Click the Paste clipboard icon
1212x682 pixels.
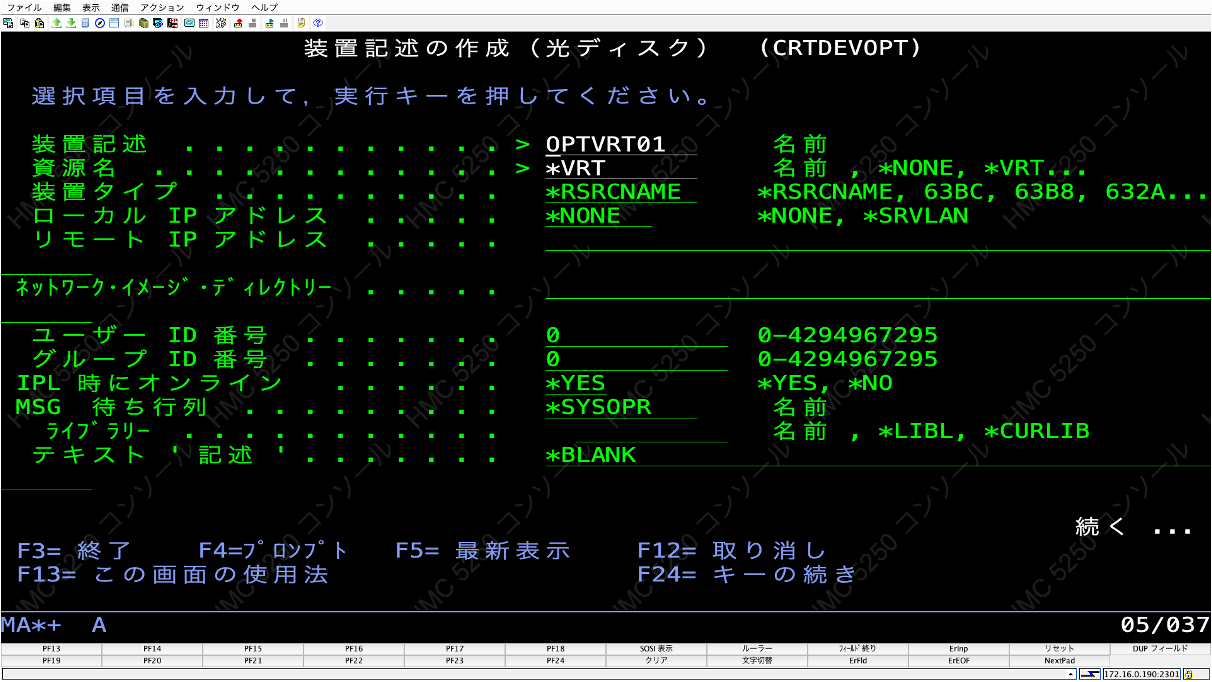coord(39,22)
